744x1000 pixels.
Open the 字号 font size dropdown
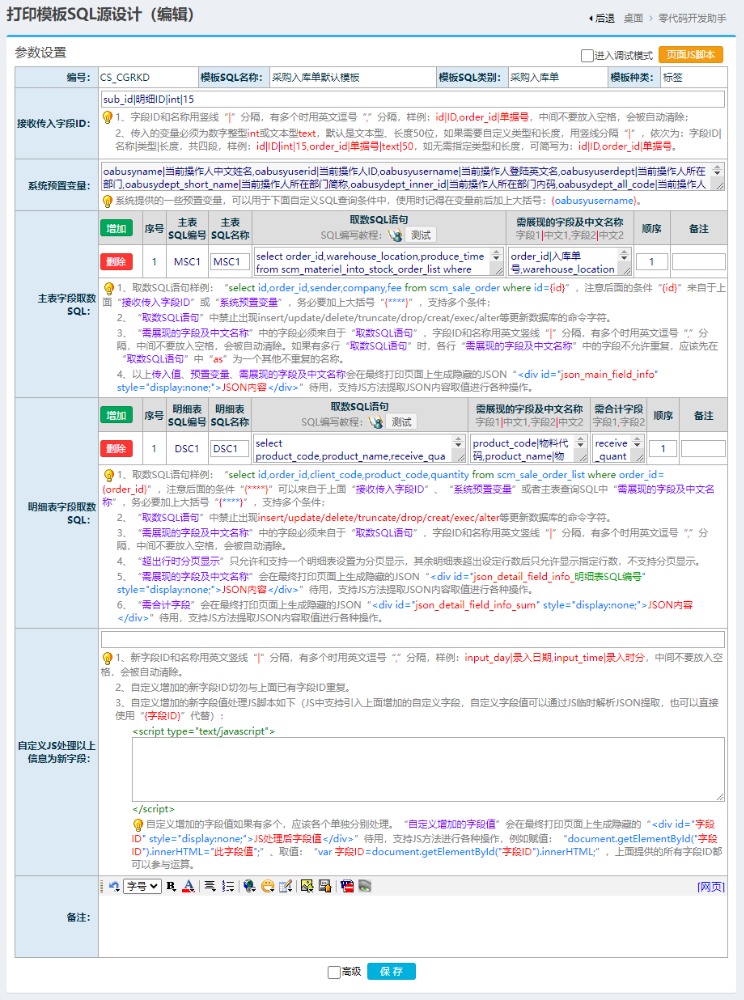pos(142,886)
